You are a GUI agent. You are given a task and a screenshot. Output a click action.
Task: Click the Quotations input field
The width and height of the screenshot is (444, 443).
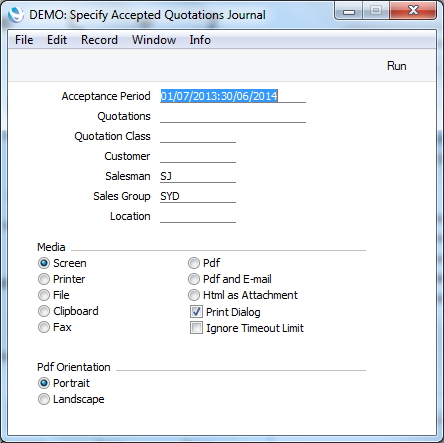pyautogui.click(x=233, y=116)
